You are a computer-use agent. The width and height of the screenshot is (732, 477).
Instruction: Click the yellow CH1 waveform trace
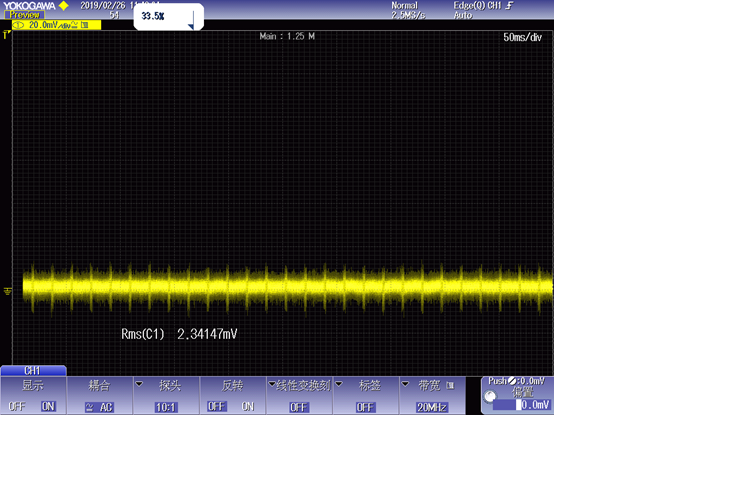pos(287,286)
